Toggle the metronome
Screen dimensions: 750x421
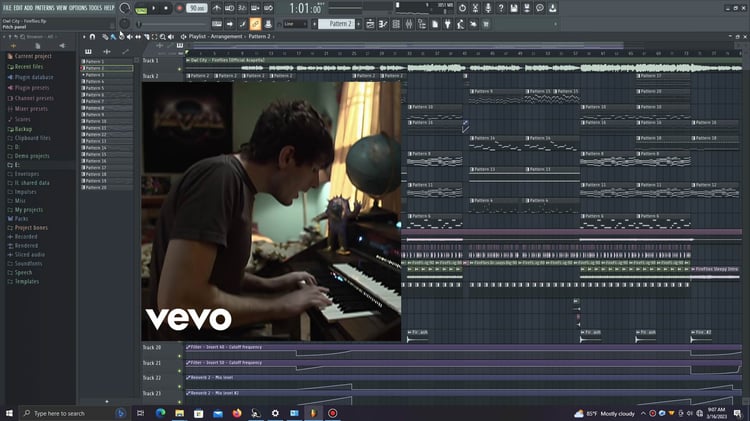(217, 8)
